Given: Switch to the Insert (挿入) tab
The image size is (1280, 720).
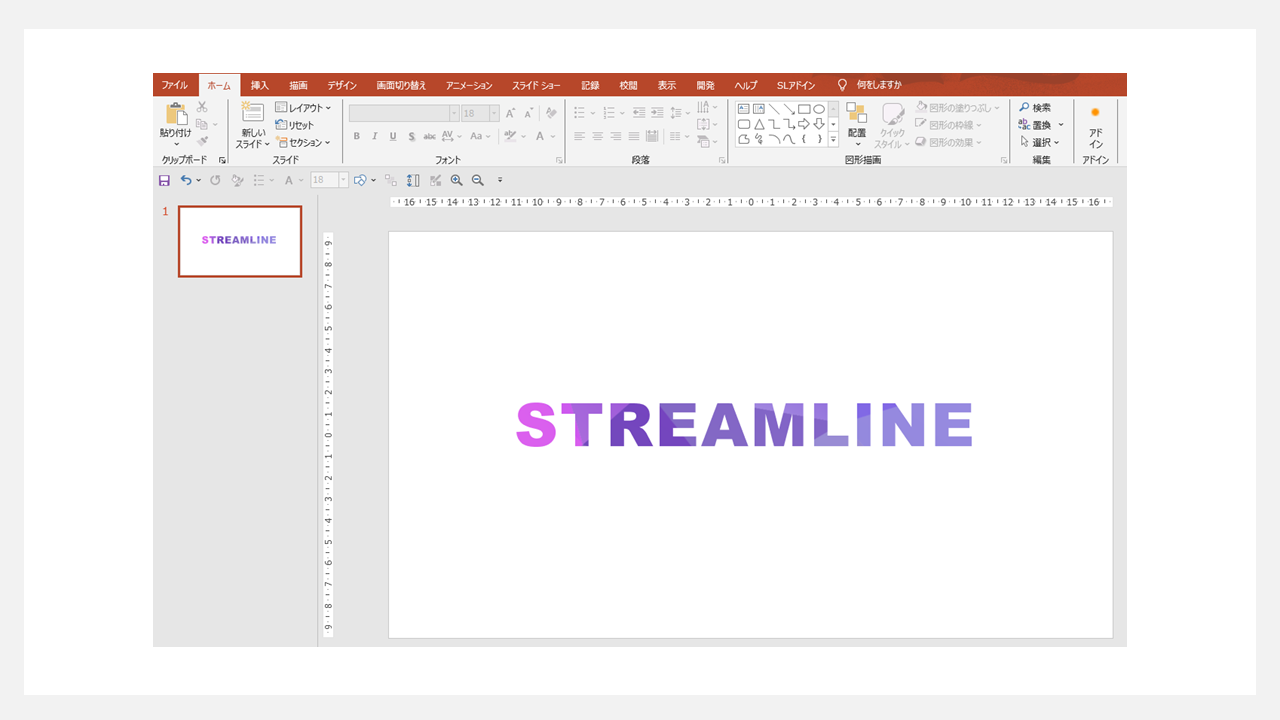Looking at the screenshot, I should [260, 85].
